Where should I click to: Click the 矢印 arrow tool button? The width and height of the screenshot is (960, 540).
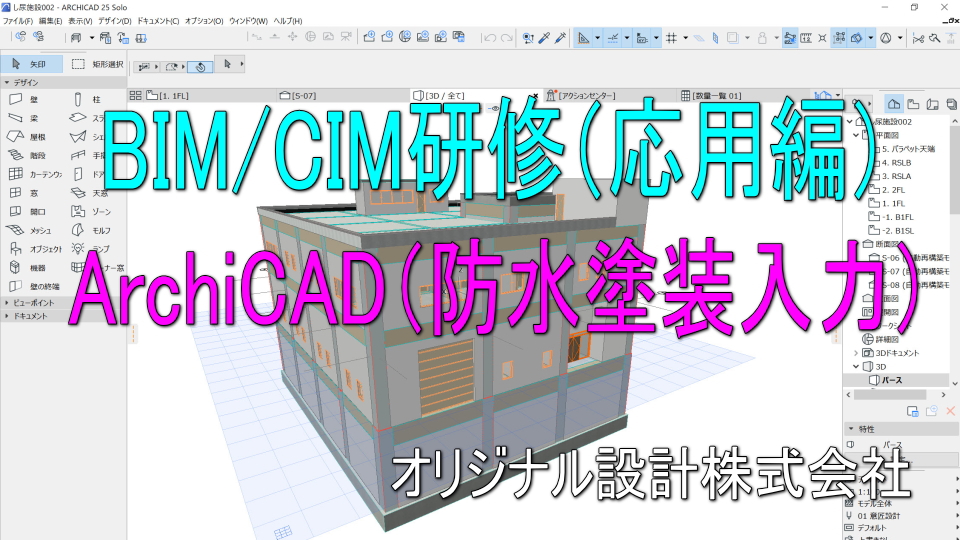point(32,64)
